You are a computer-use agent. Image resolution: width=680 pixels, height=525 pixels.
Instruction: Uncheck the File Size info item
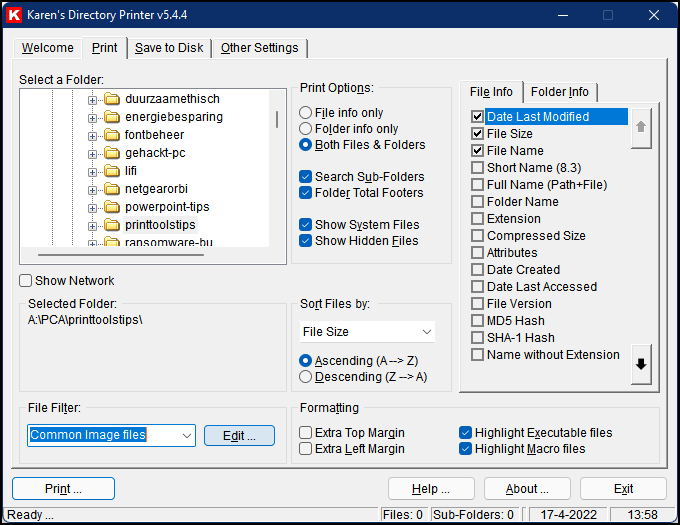tap(477, 134)
